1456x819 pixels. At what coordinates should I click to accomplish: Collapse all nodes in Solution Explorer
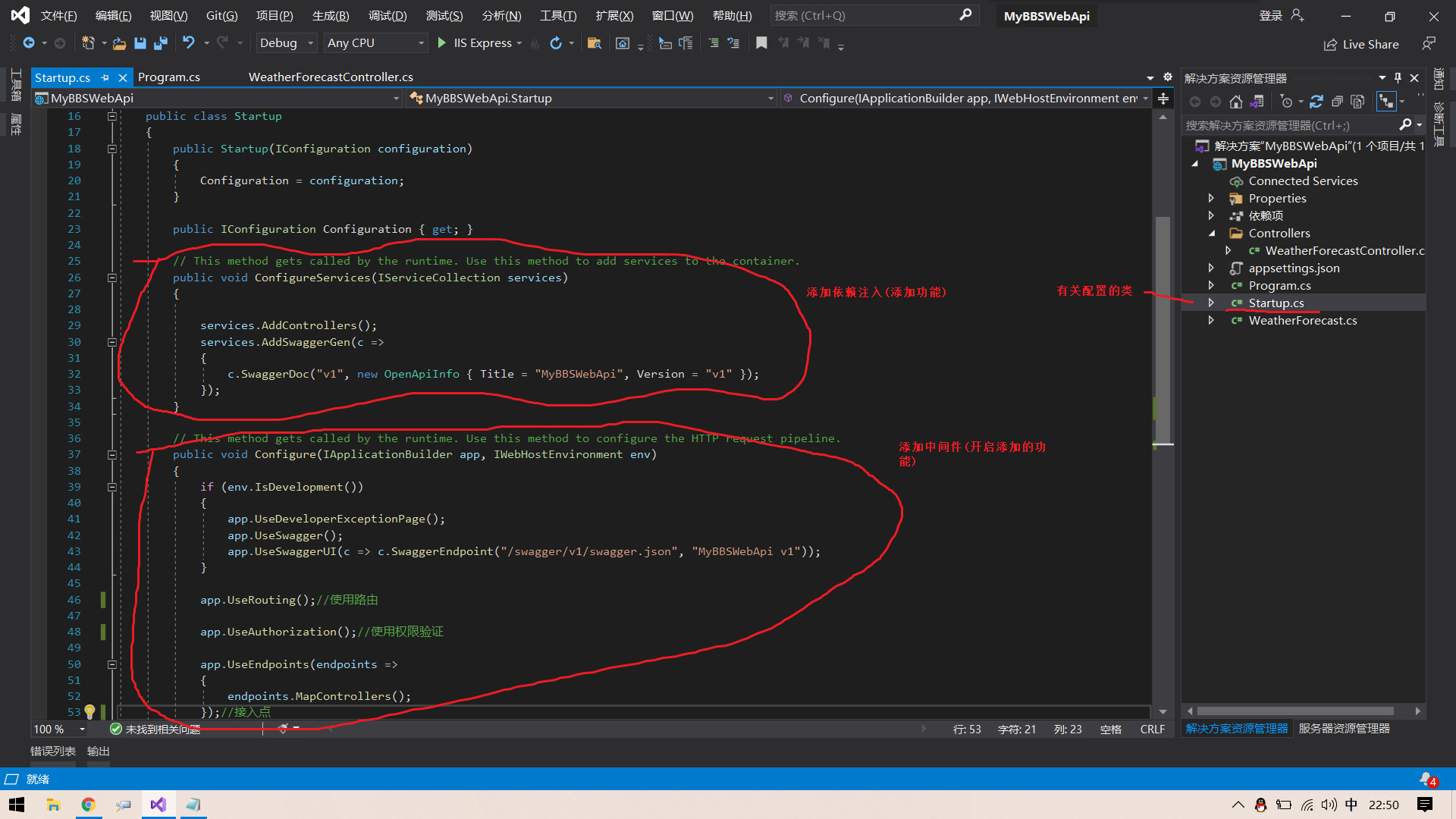(1337, 102)
